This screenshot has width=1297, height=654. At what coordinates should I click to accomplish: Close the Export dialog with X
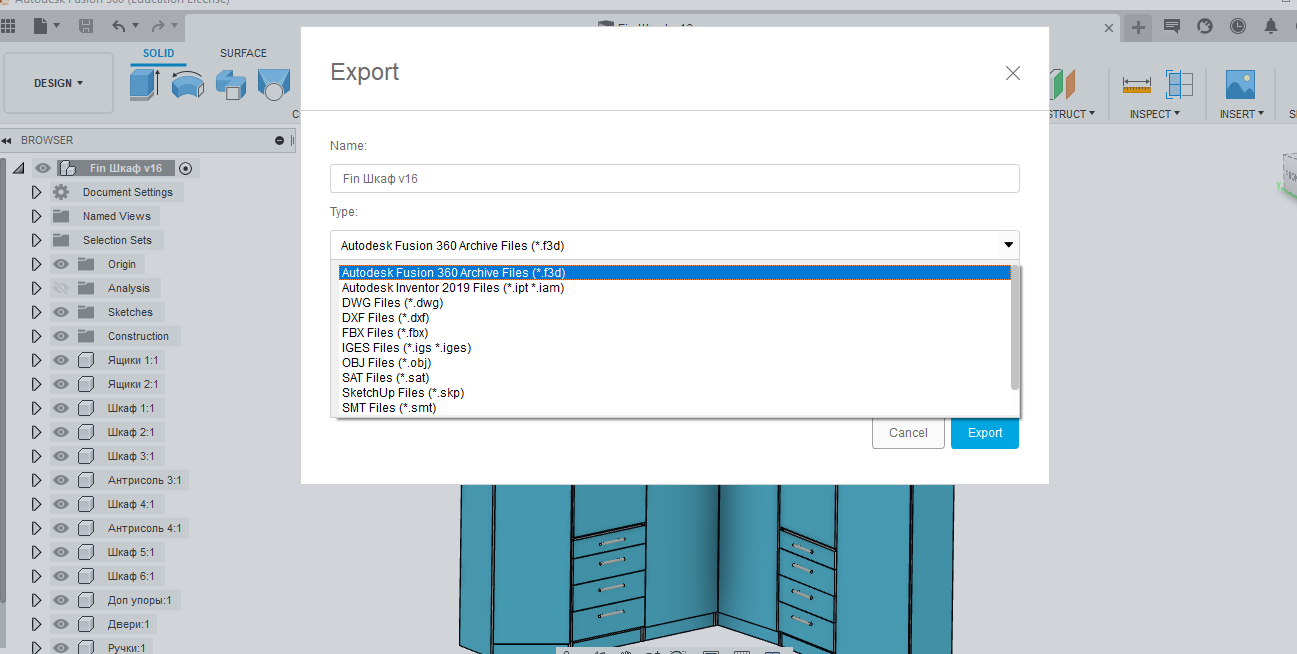1013,73
